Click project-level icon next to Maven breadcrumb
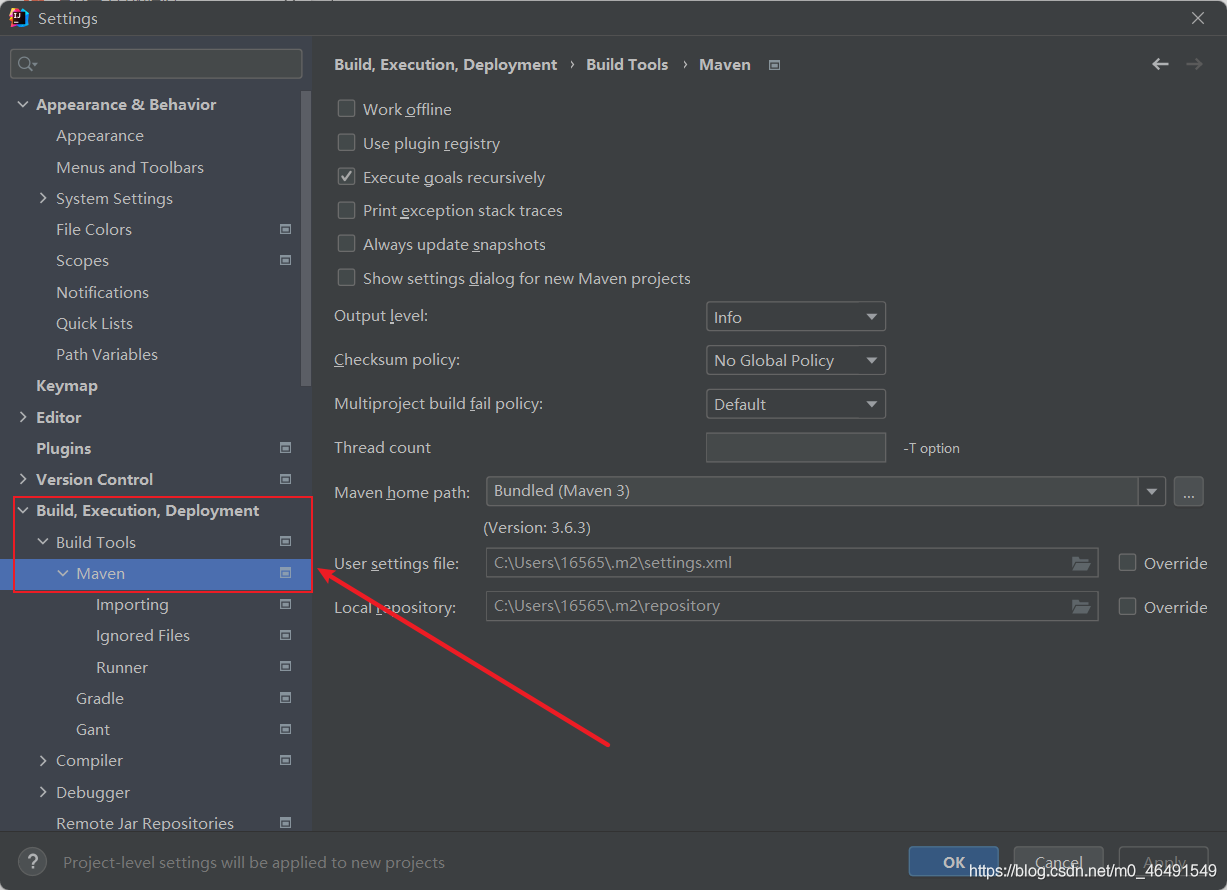 [x=774, y=65]
